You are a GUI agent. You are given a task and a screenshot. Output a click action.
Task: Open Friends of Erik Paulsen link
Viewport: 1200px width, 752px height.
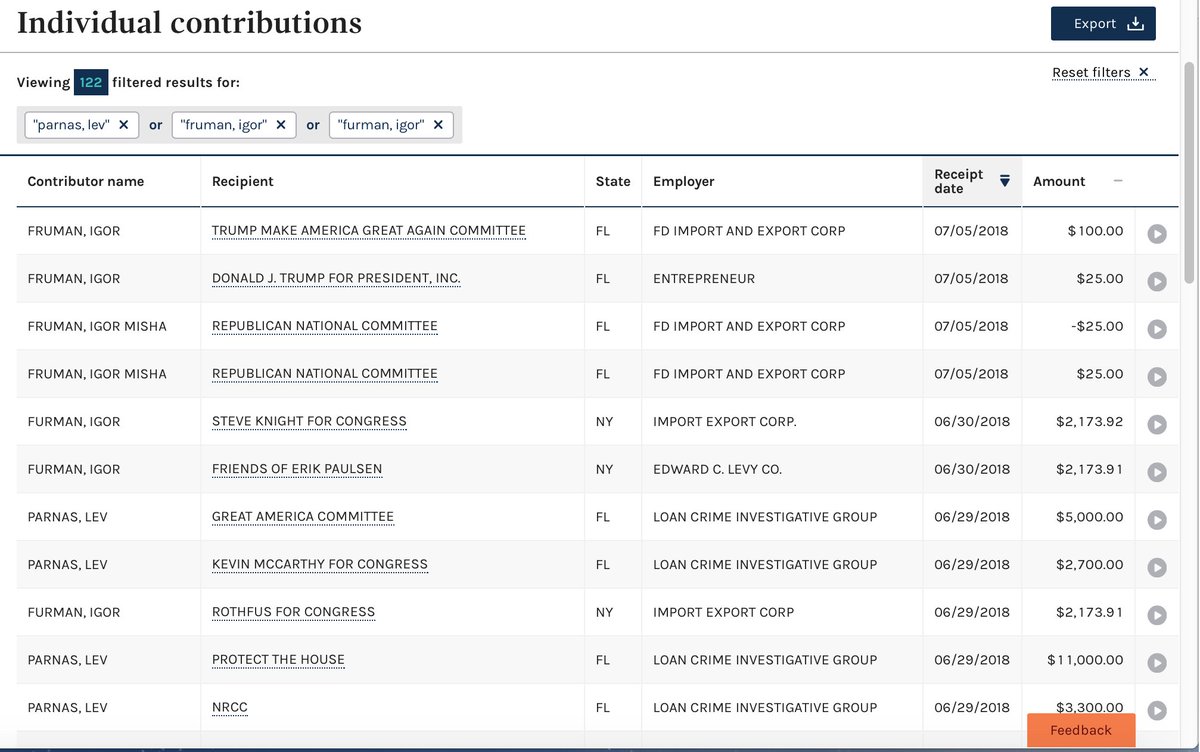(x=297, y=469)
